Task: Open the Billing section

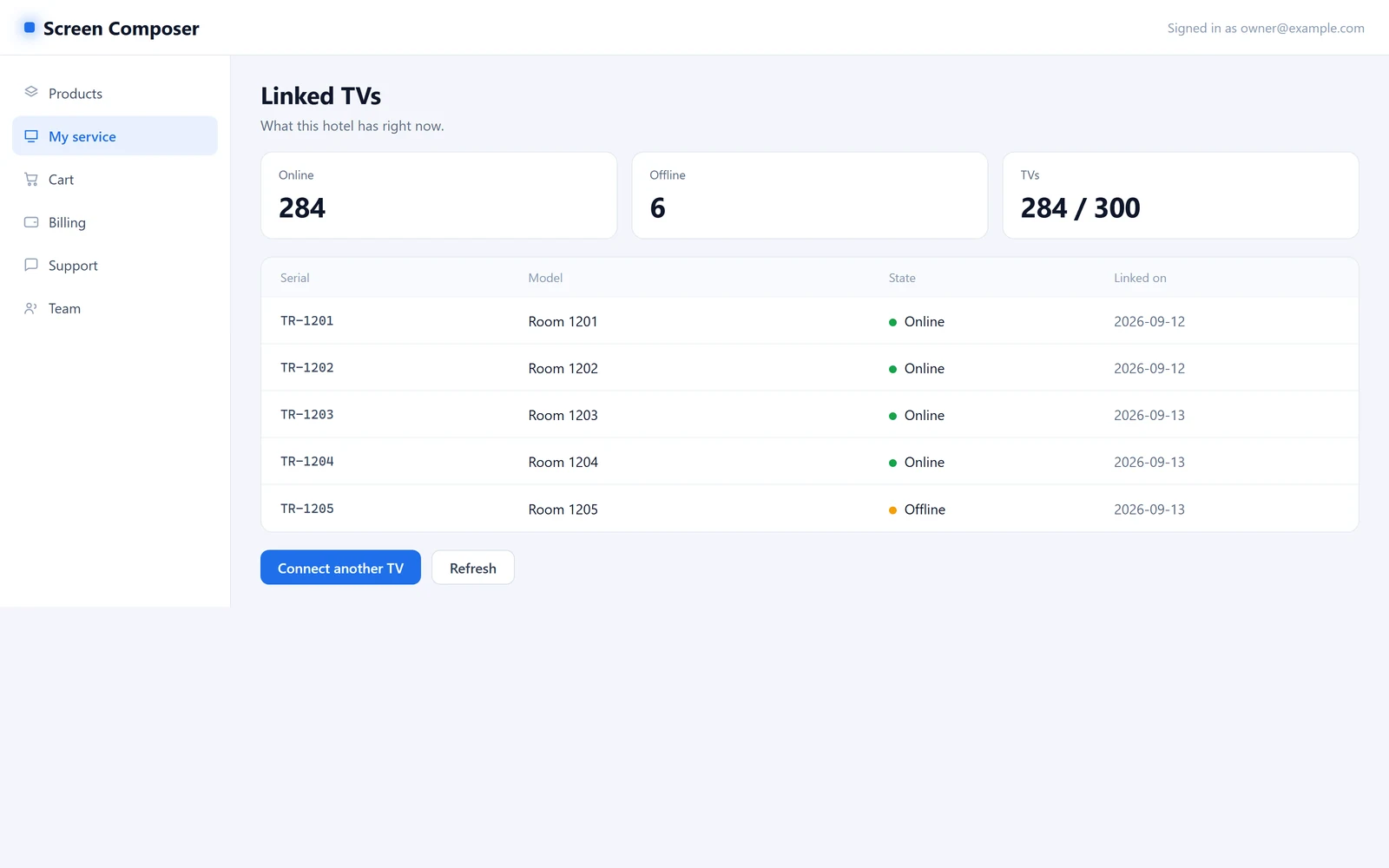Action: (115, 222)
